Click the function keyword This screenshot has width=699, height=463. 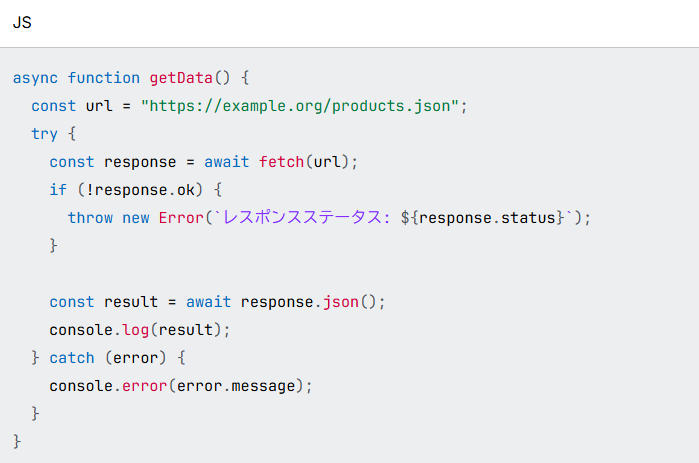[x=104, y=78]
